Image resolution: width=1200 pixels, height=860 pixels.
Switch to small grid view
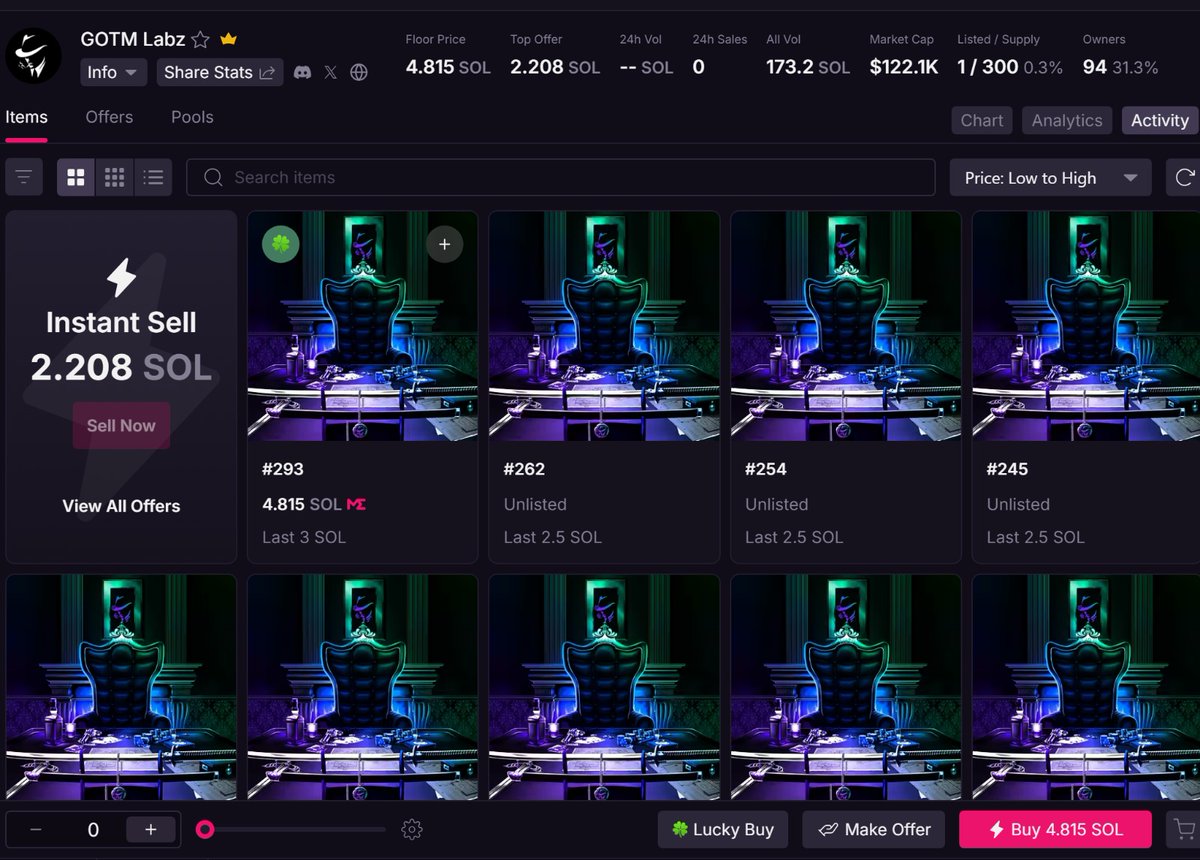tap(115, 177)
